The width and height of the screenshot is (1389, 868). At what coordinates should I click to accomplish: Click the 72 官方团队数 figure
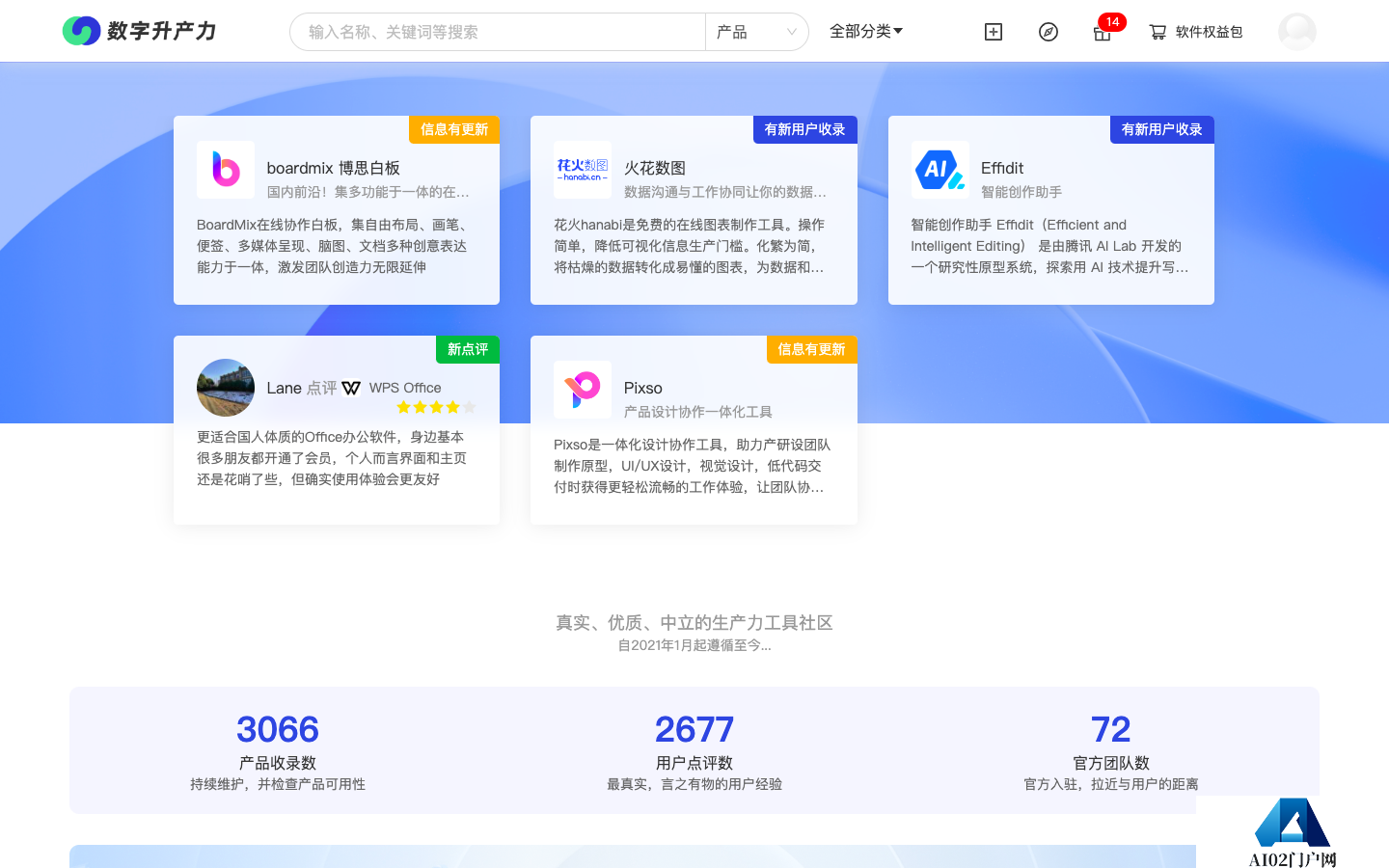[1111, 729]
